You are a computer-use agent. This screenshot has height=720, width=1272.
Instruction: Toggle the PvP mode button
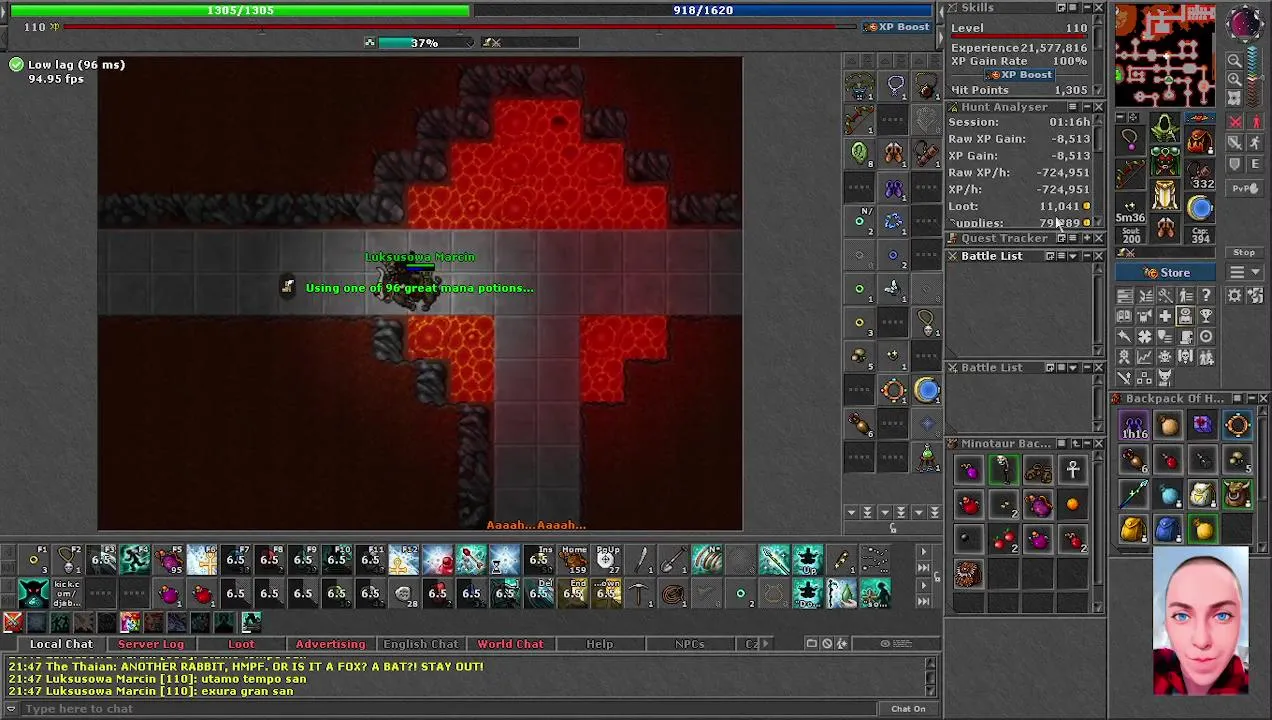click(x=1245, y=188)
